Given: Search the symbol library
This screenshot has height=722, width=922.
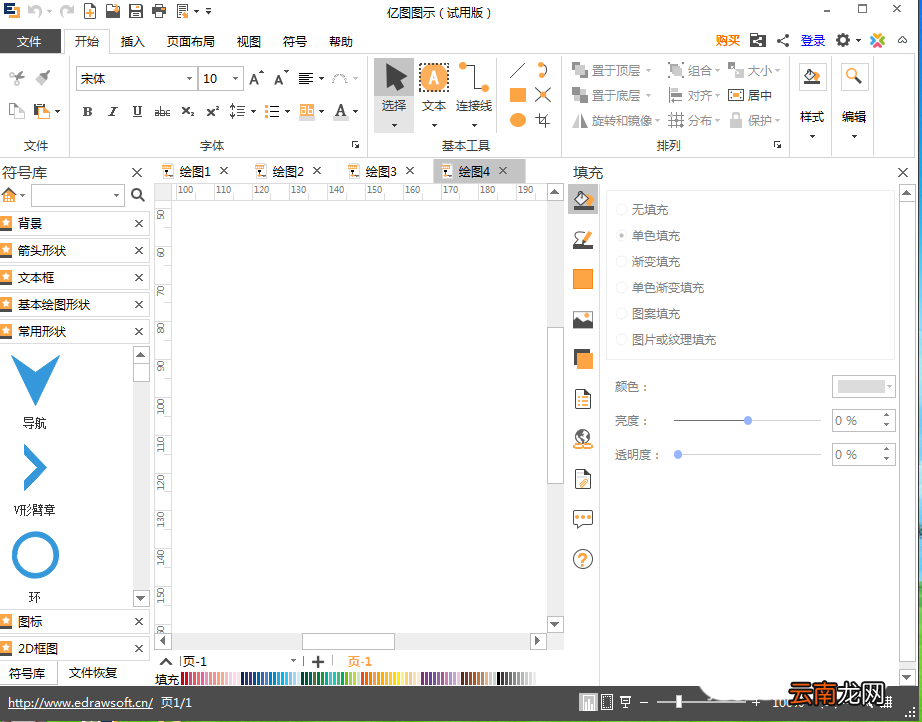Looking at the screenshot, I should click(x=138, y=195).
